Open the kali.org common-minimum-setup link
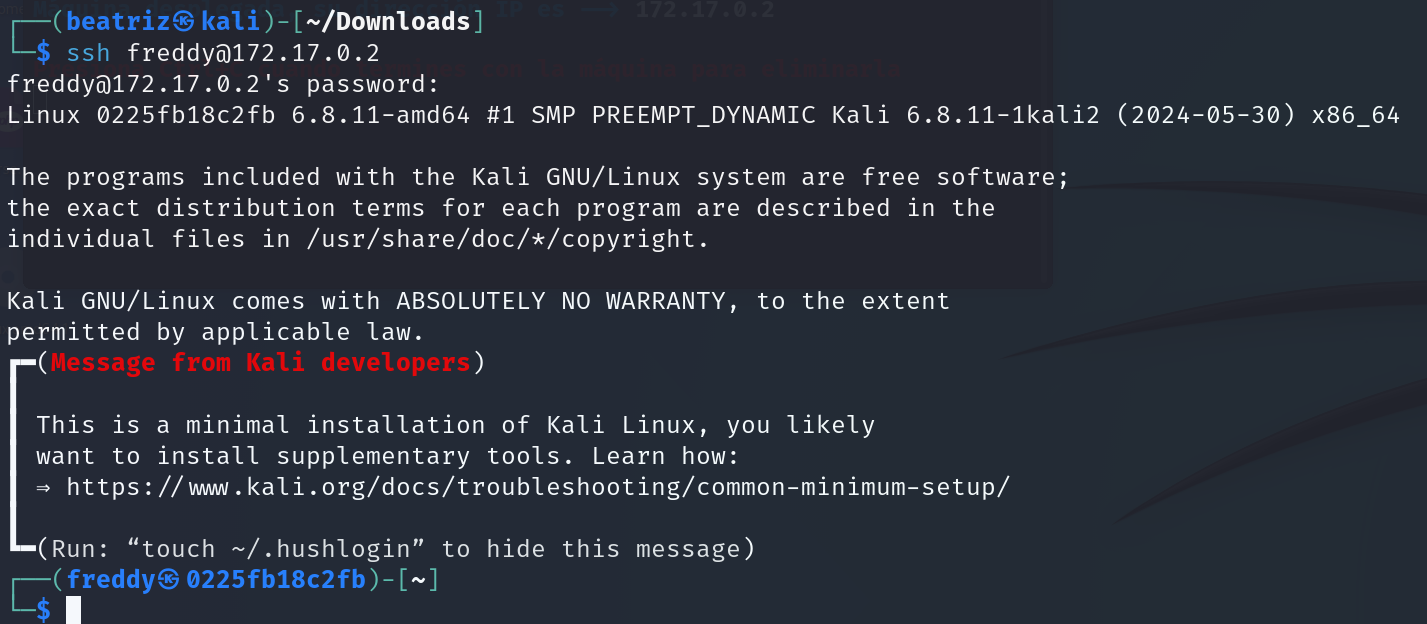This screenshot has height=624, width=1427. tap(539, 487)
